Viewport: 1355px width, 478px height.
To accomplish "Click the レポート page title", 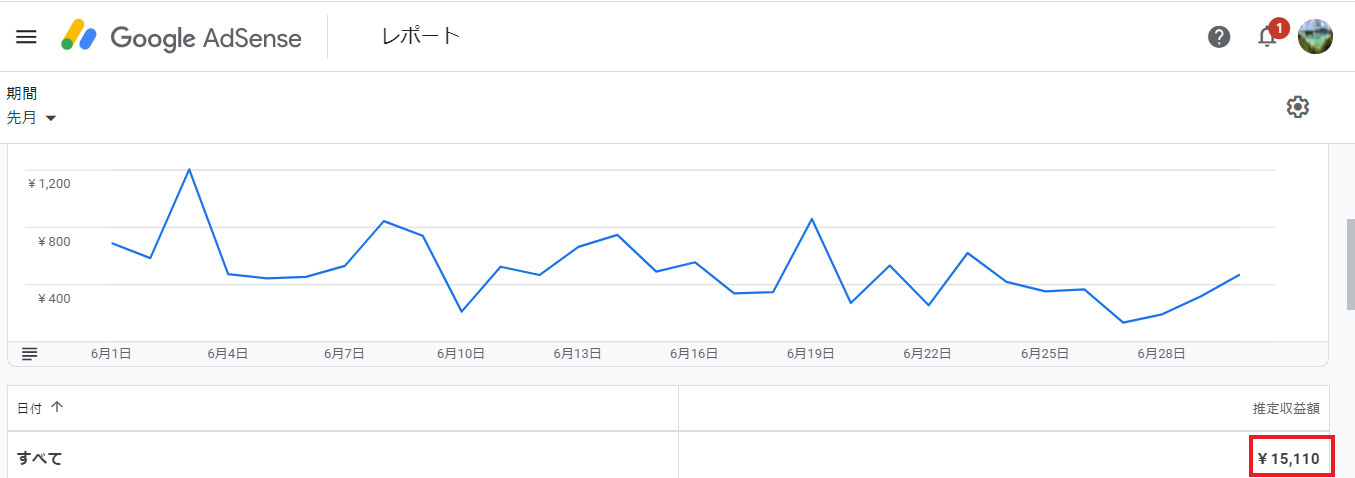I will pos(421,37).
